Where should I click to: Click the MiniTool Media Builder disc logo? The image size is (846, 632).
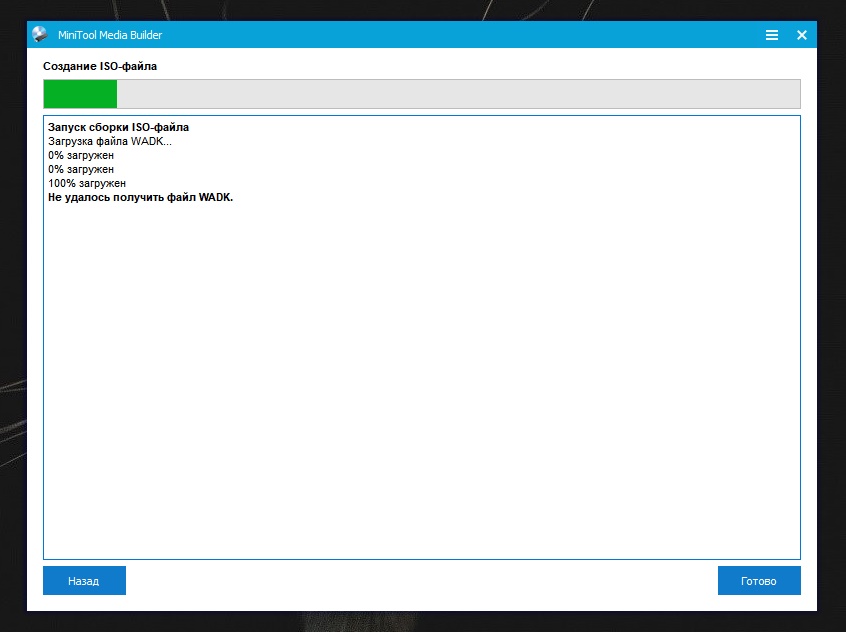[x=40, y=34]
